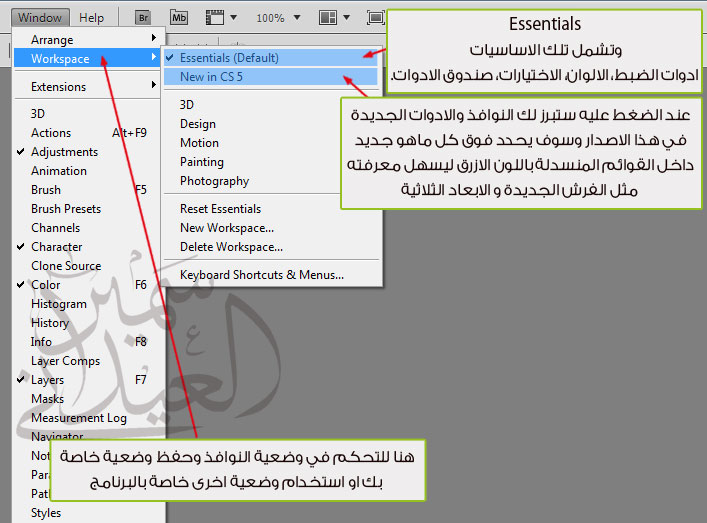Image resolution: width=707 pixels, height=523 pixels.
Task: Show the Layer Comps panel
Action: tap(89, 361)
